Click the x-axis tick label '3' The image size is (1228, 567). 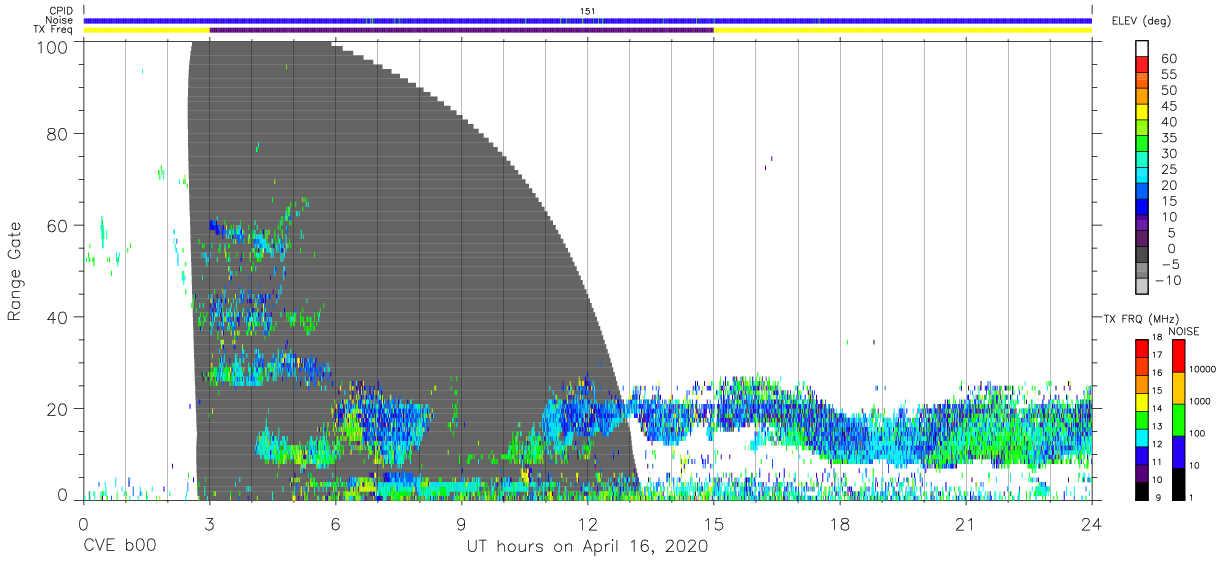[x=209, y=525]
